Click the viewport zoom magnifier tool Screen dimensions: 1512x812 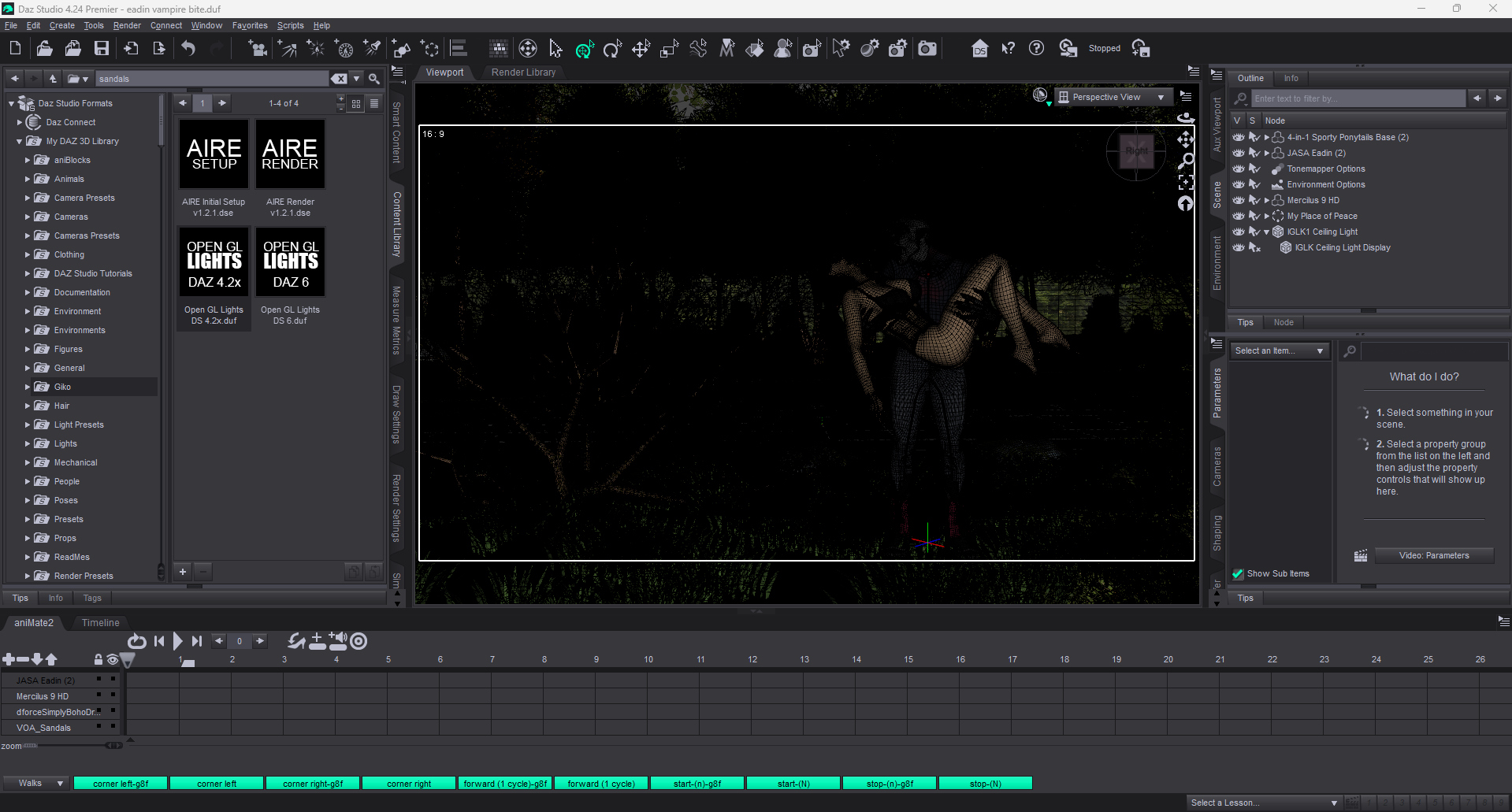(1186, 161)
